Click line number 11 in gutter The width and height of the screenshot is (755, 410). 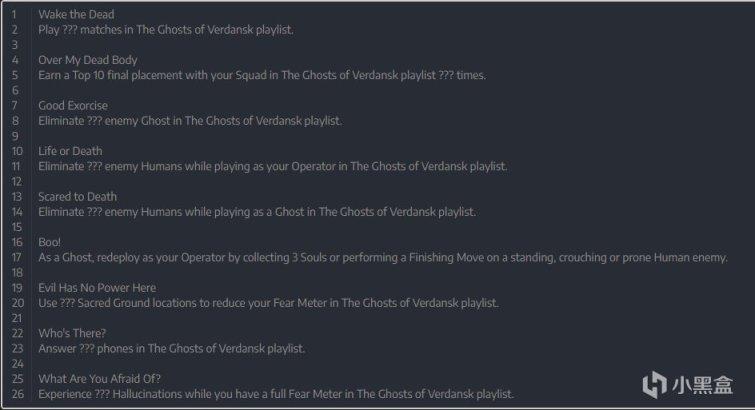[x=16, y=167]
